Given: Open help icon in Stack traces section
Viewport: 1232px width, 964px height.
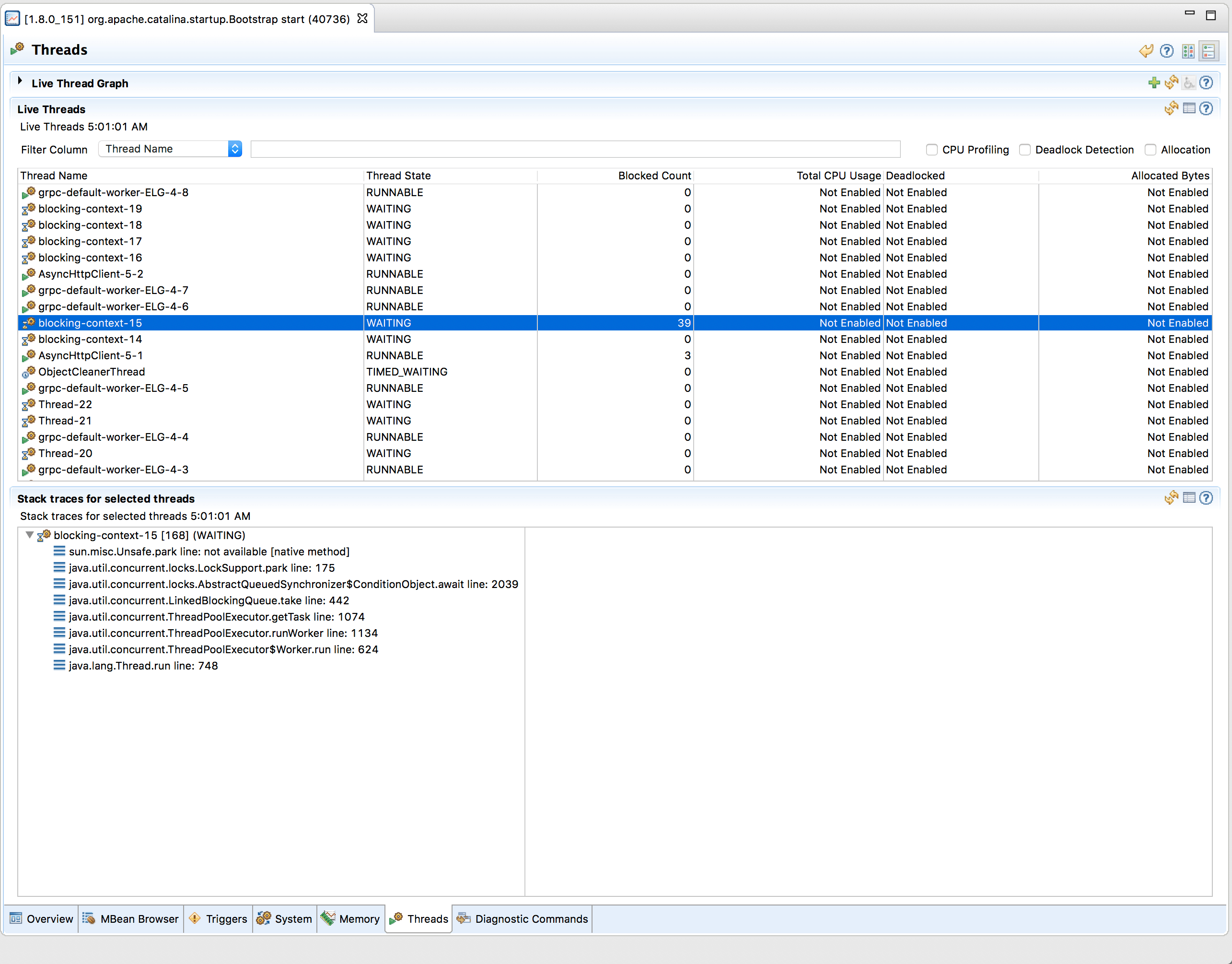Looking at the screenshot, I should click(x=1206, y=498).
